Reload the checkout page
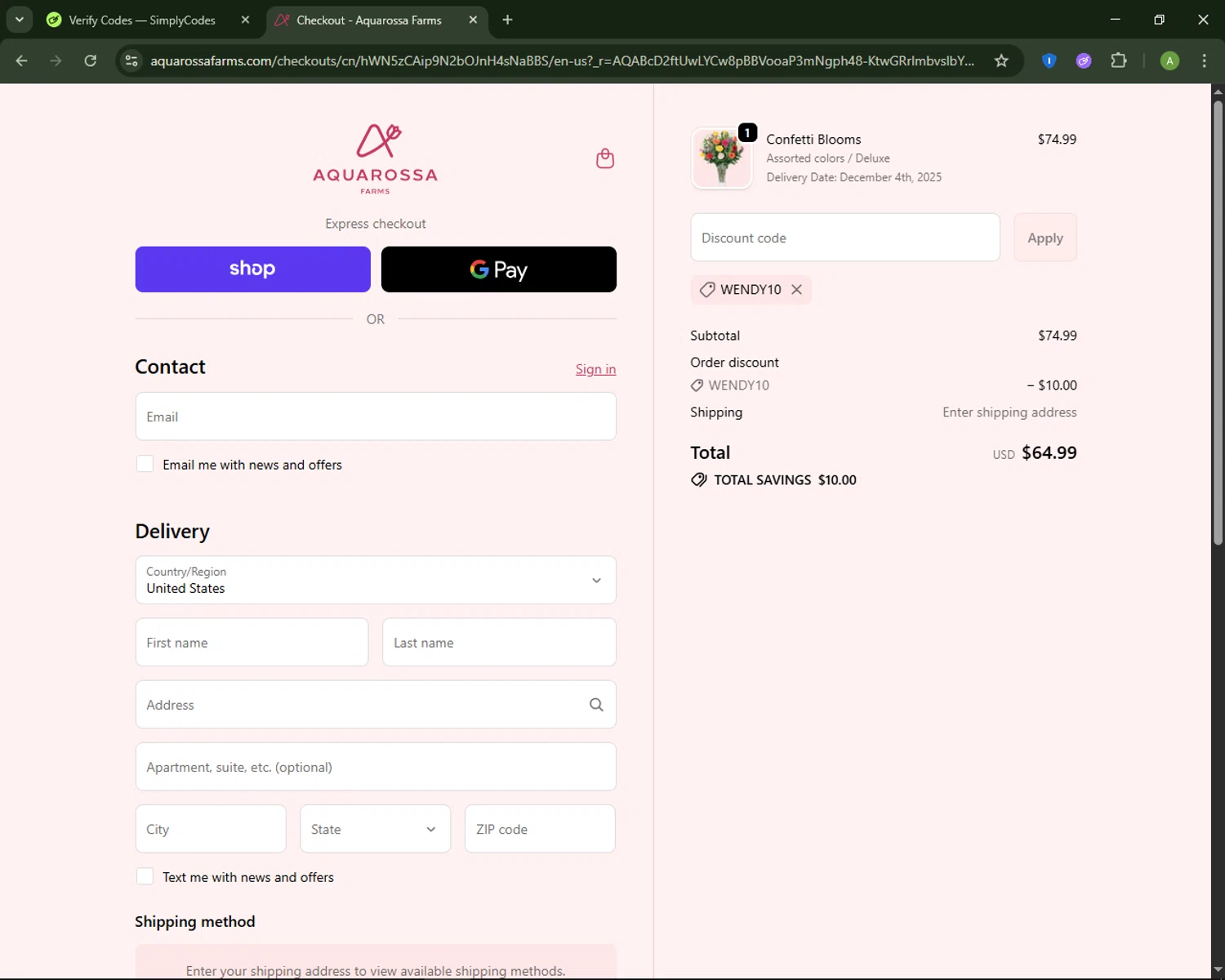1225x980 pixels. pos(91,60)
